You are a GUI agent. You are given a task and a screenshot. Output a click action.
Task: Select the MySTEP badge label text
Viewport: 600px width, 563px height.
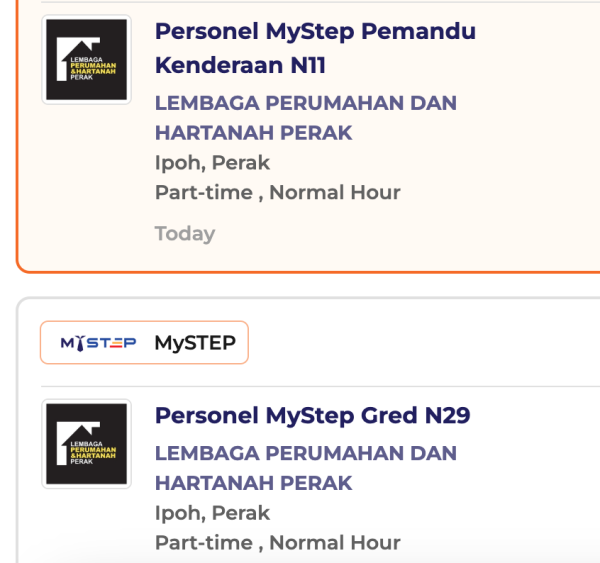[195, 343]
